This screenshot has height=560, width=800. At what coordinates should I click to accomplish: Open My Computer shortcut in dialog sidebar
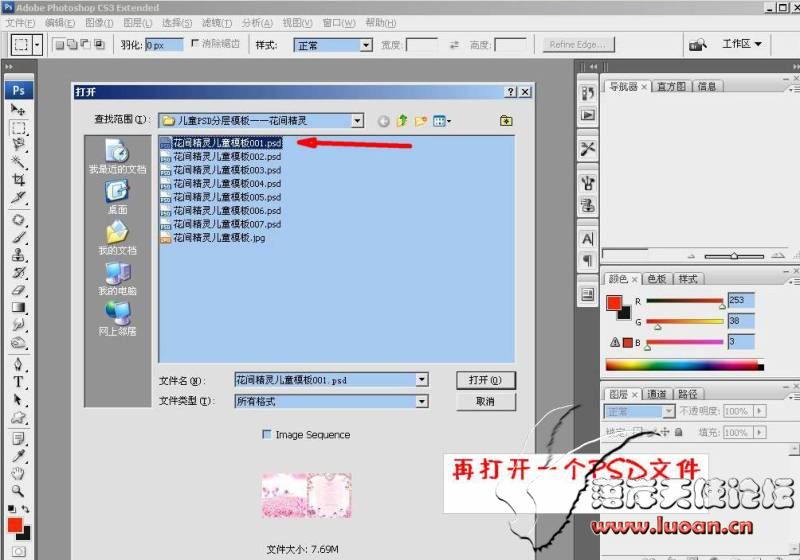coord(117,278)
